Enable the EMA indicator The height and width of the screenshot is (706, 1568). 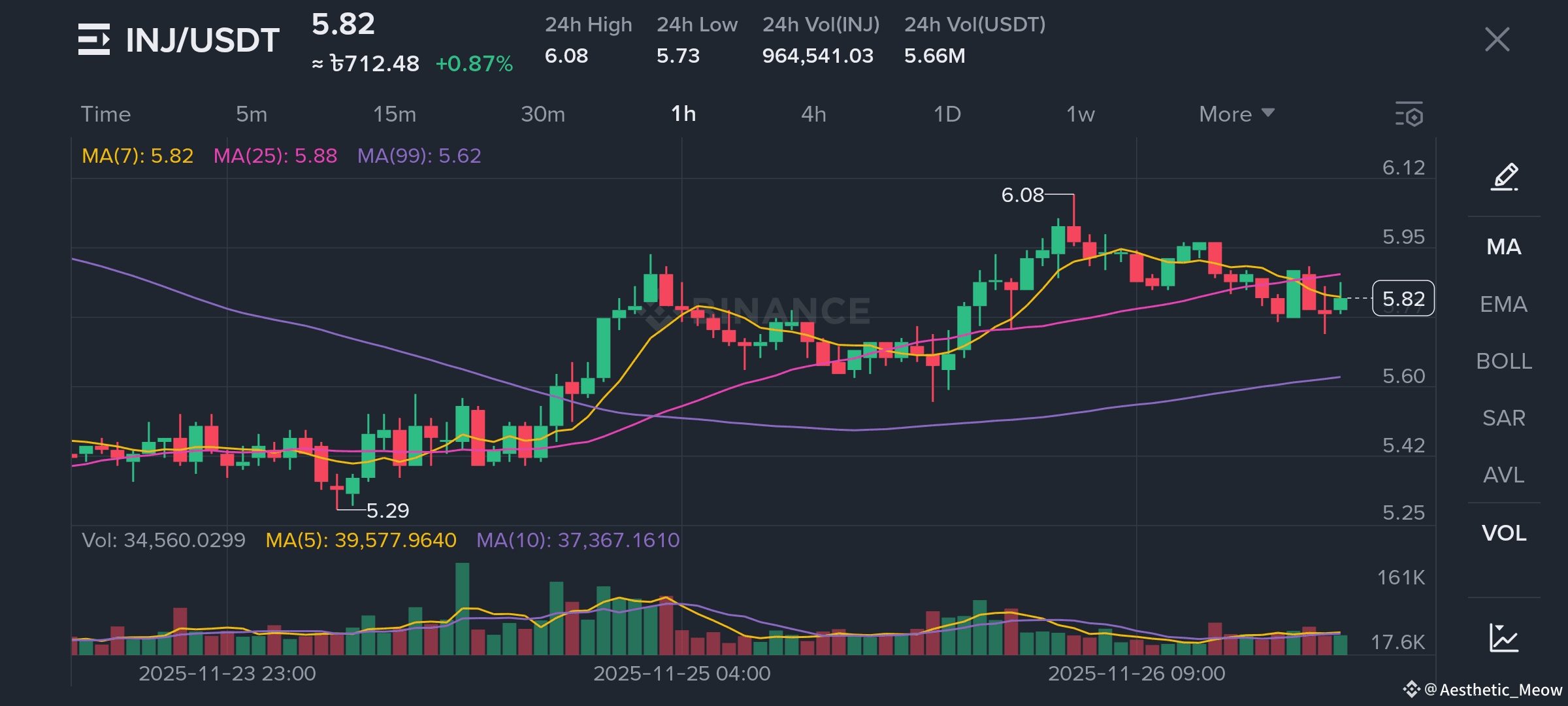click(x=1504, y=304)
